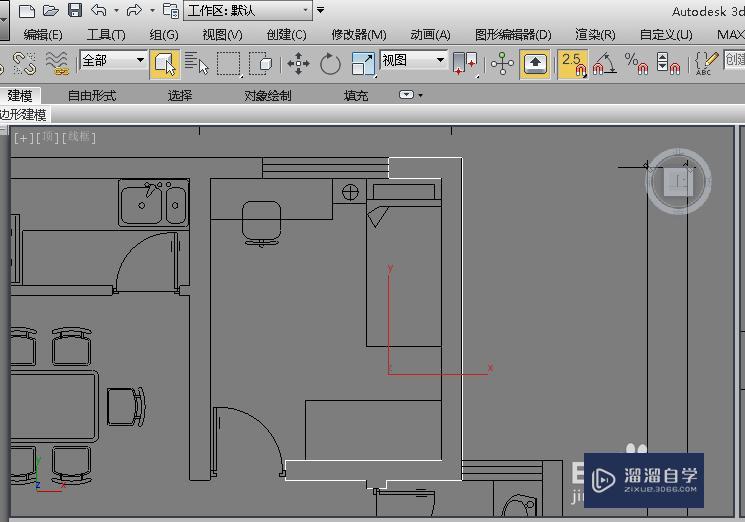The height and width of the screenshot is (522, 745).
Task: Toggle the Select Object tool
Action: tap(165, 64)
